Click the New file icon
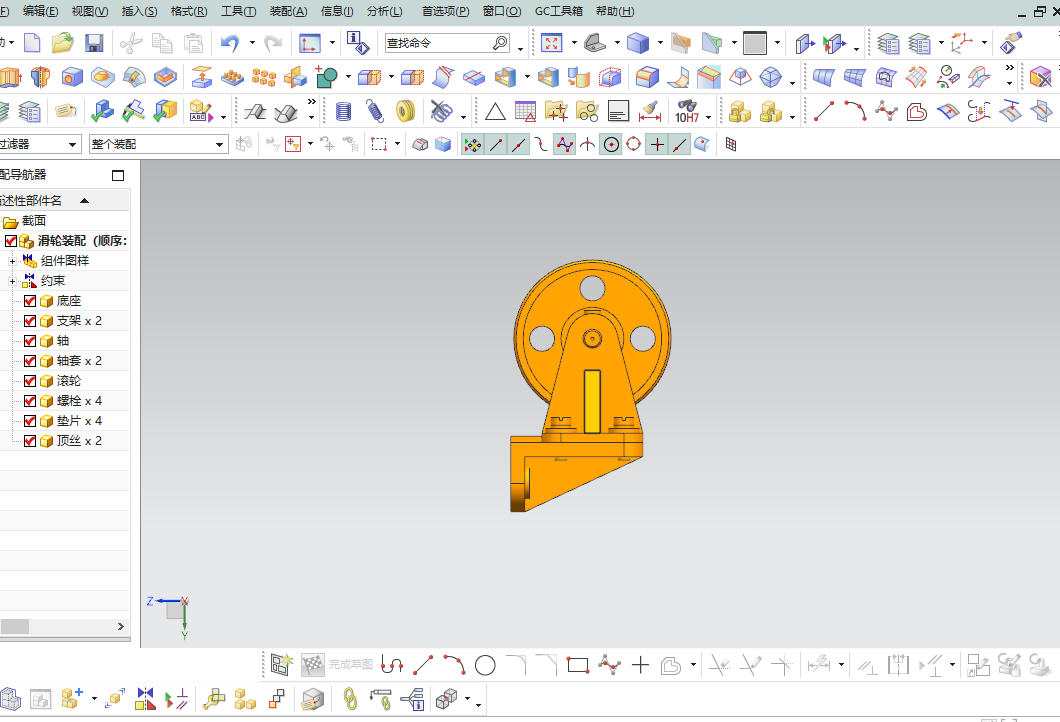 (32, 43)
